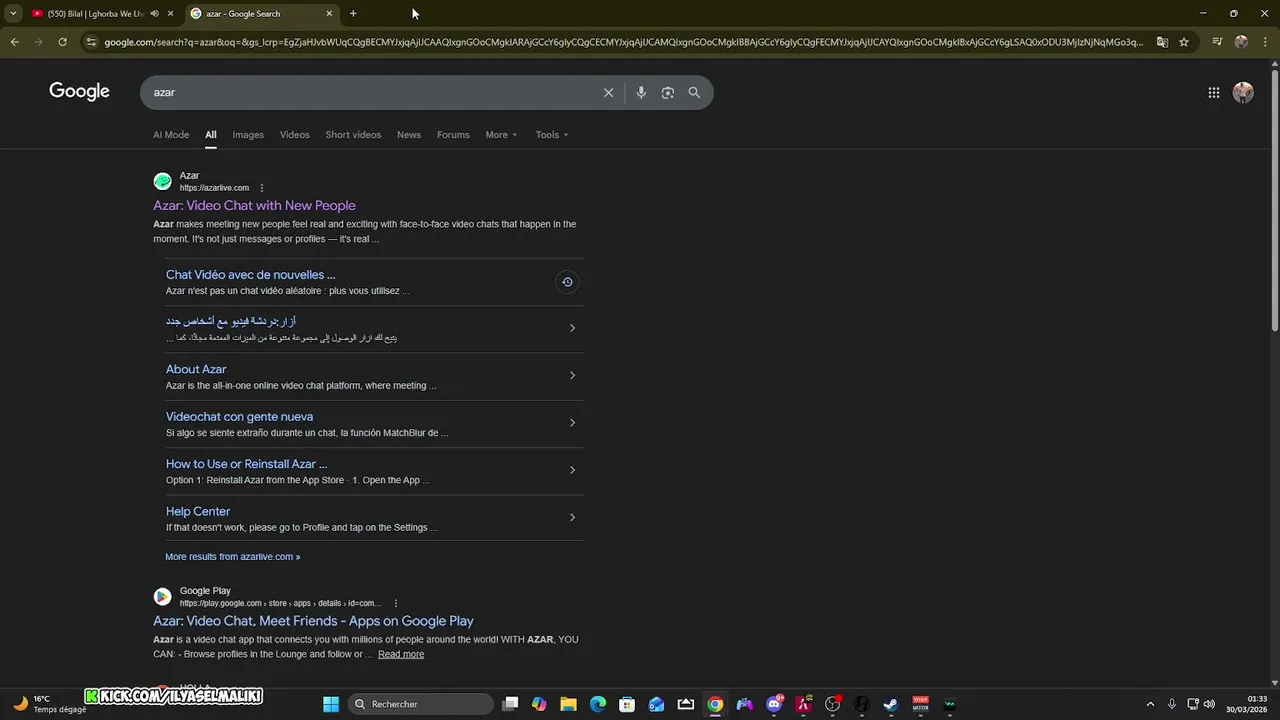Image resolution: width=1280 pixels, height=720 pixels.
Task: Click the history icon beside Chat Vidéo result
Action: click(x=567, y=282)
